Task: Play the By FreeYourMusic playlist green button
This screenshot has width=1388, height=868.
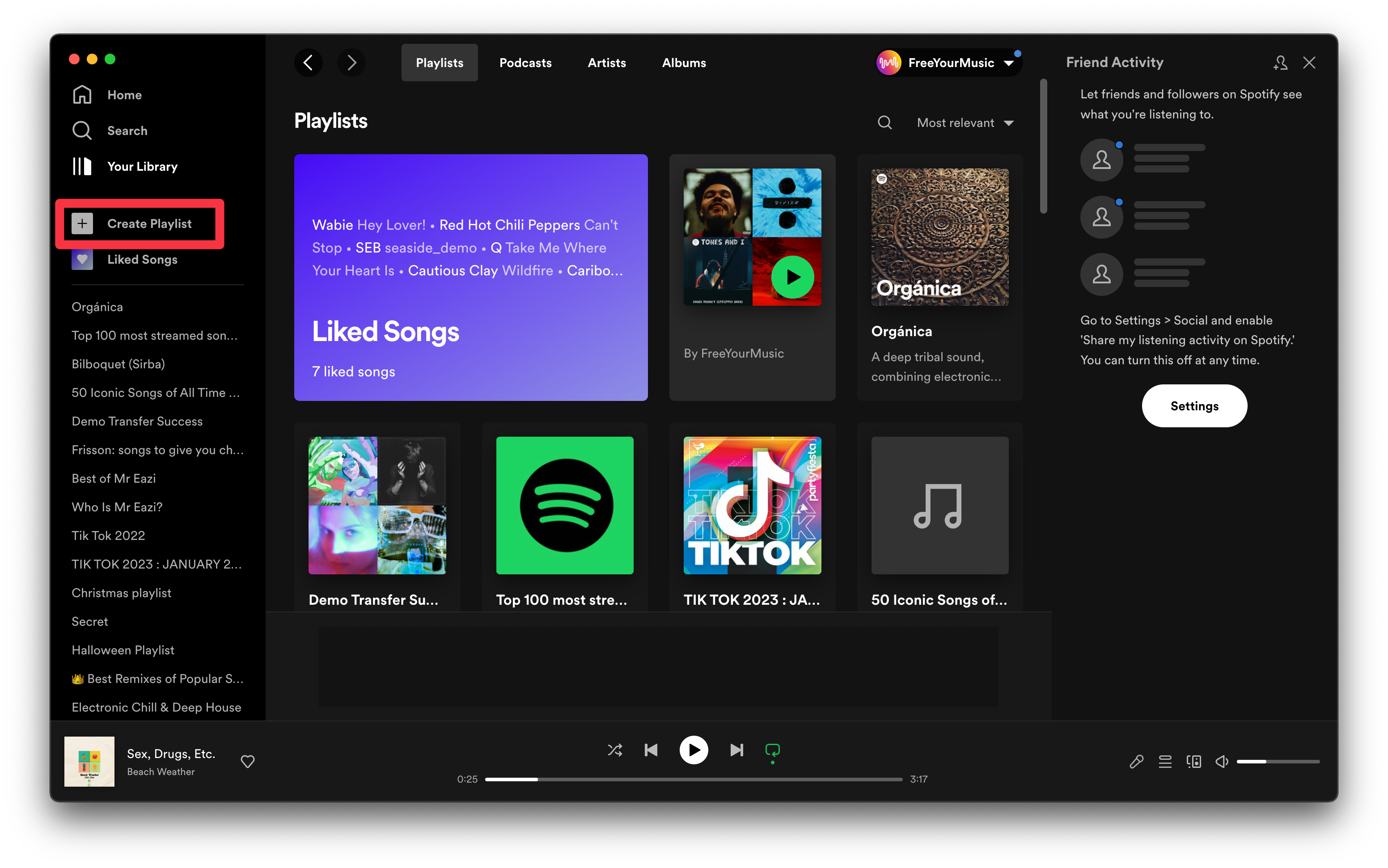Action: [792, 277]
